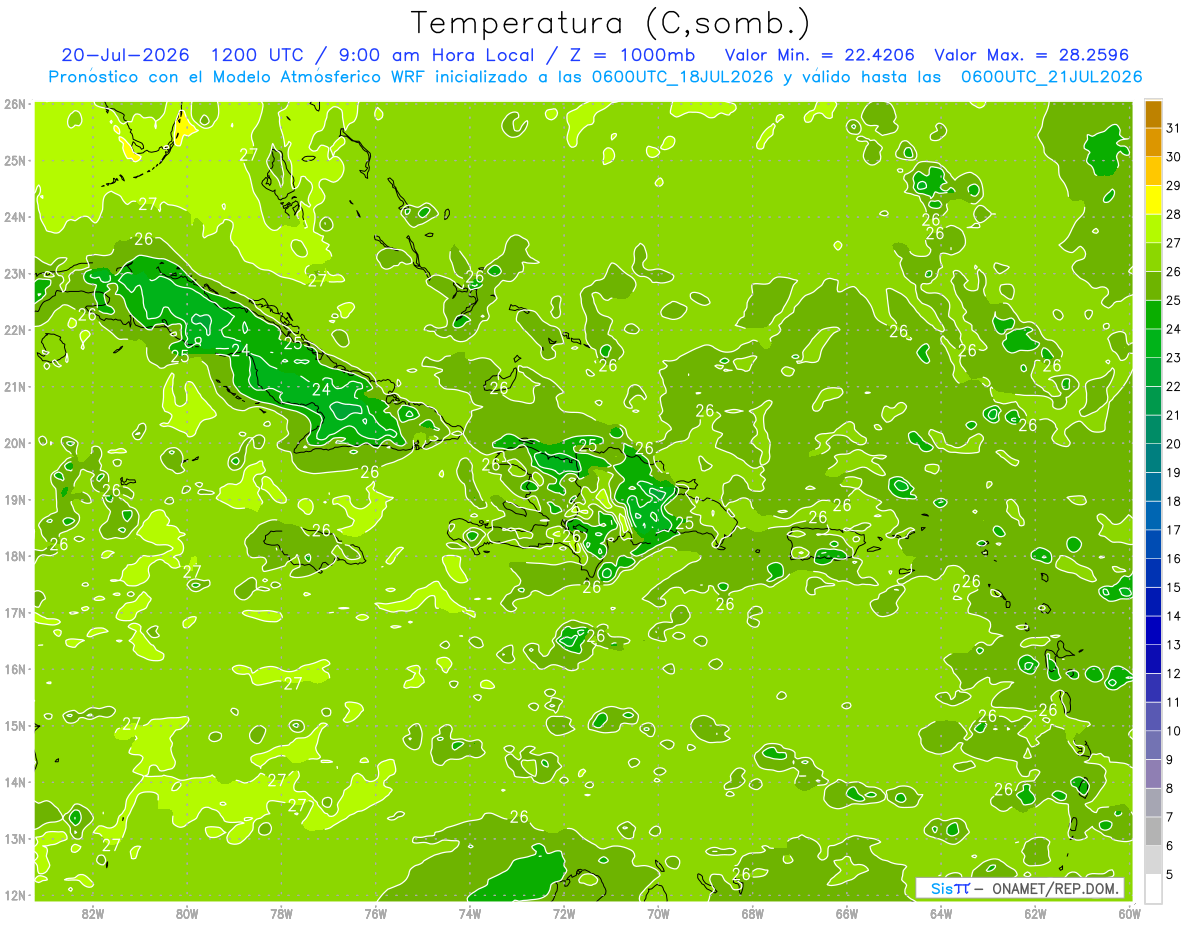The image size is (1200, 927).
Task: Click the "74W" longitude axis label
Action: coord(470,913)
